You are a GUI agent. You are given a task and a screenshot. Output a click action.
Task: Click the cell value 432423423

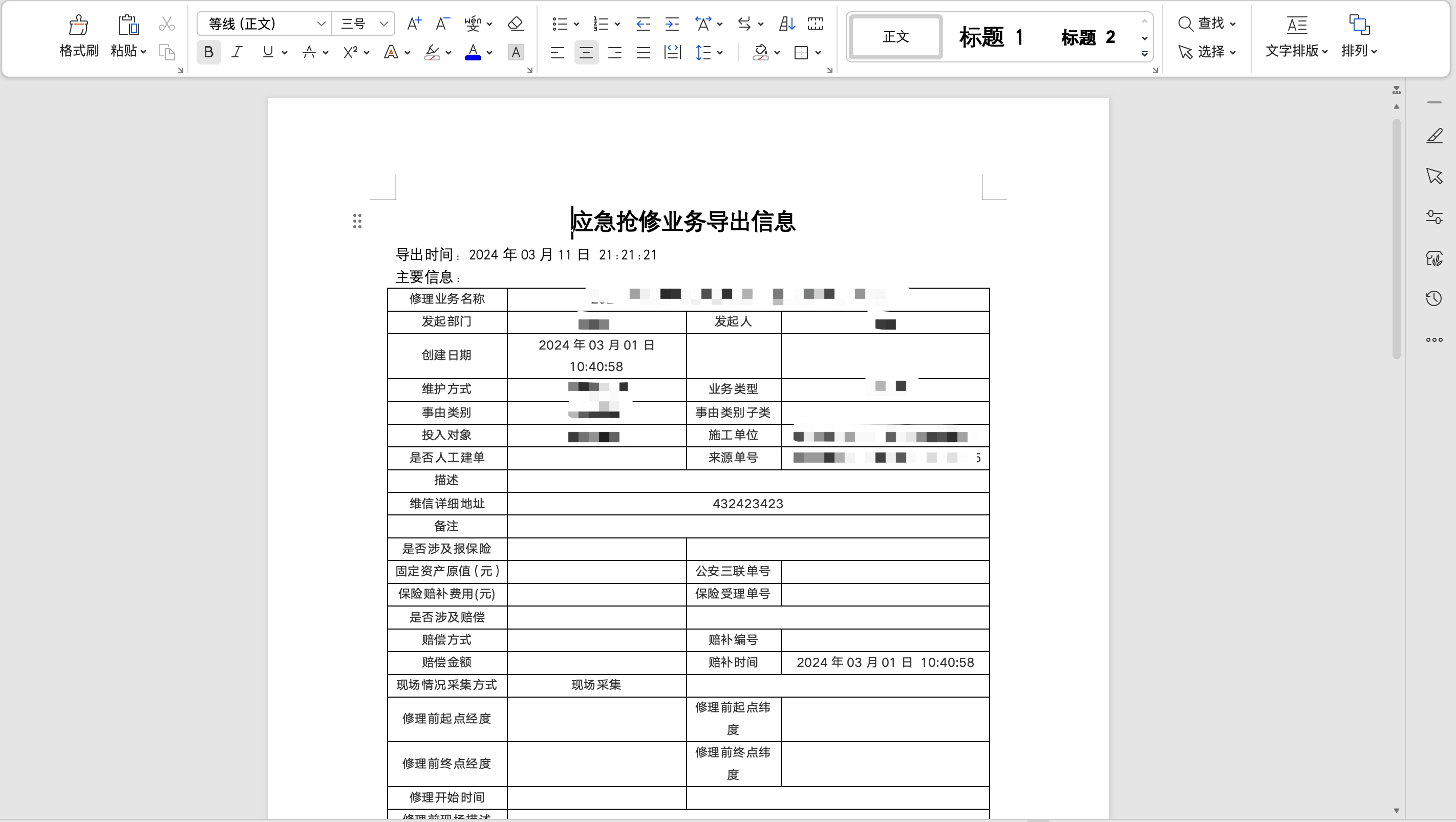click(x=748, y=503)
